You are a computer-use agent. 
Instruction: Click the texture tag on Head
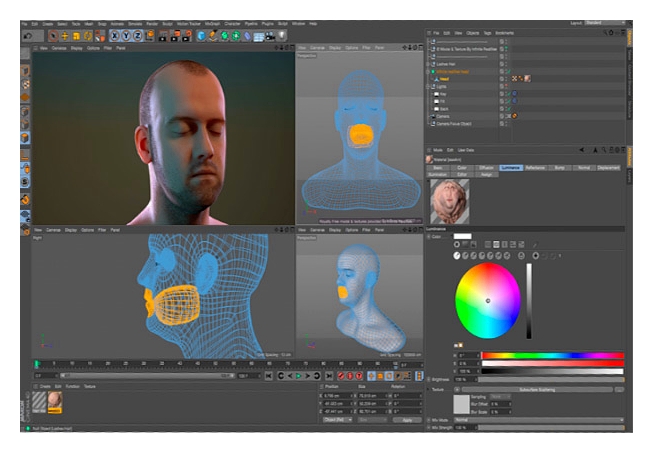pos(528,79)
